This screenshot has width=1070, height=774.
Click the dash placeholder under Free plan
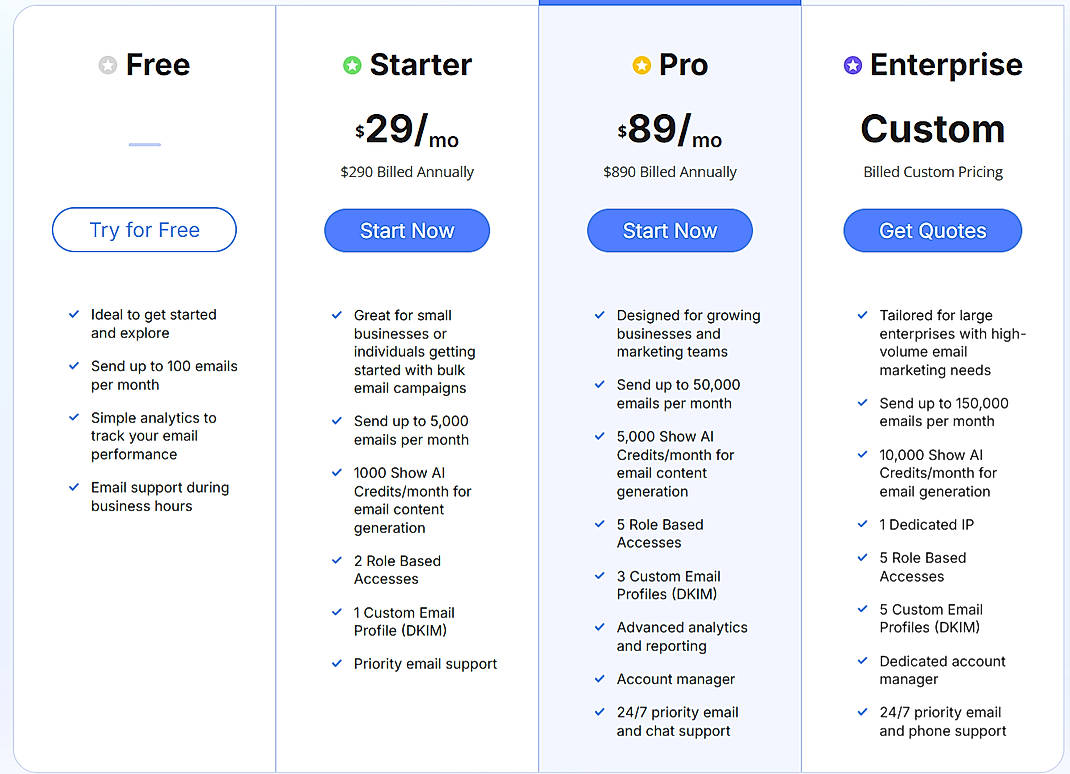pos(144,144)
